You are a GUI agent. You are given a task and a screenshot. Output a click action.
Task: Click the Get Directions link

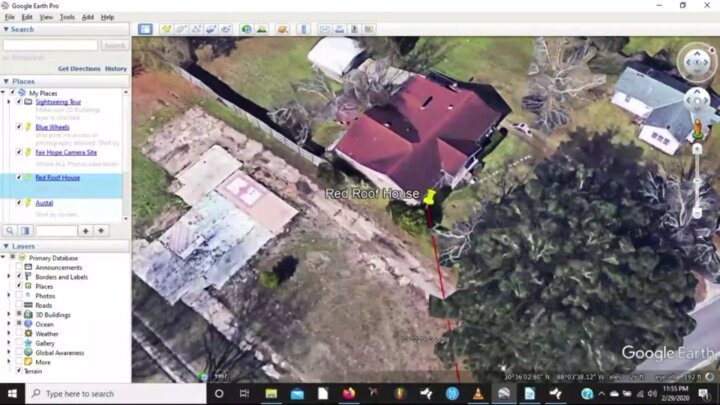click(79, 68)
